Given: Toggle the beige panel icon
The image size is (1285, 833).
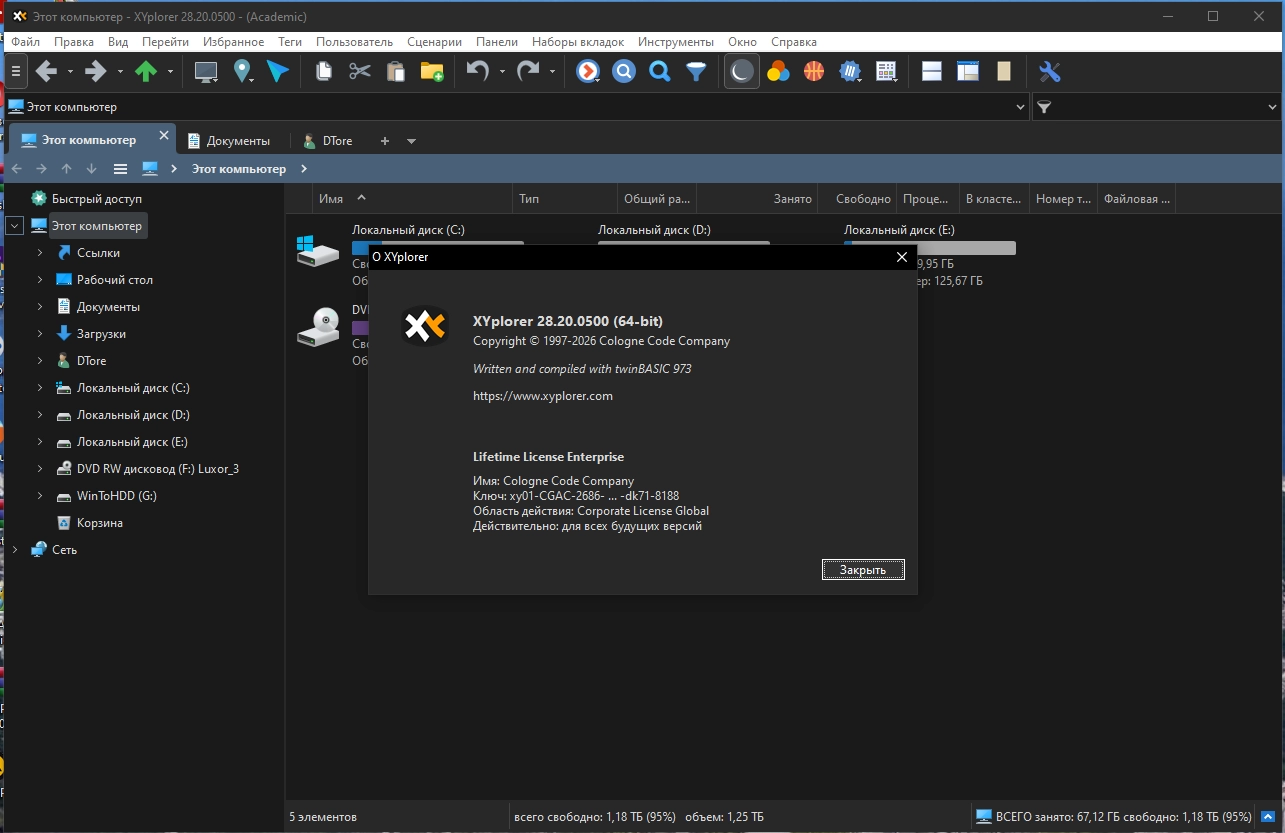Looking at the screenshot, I should (x=1004, y=72).
